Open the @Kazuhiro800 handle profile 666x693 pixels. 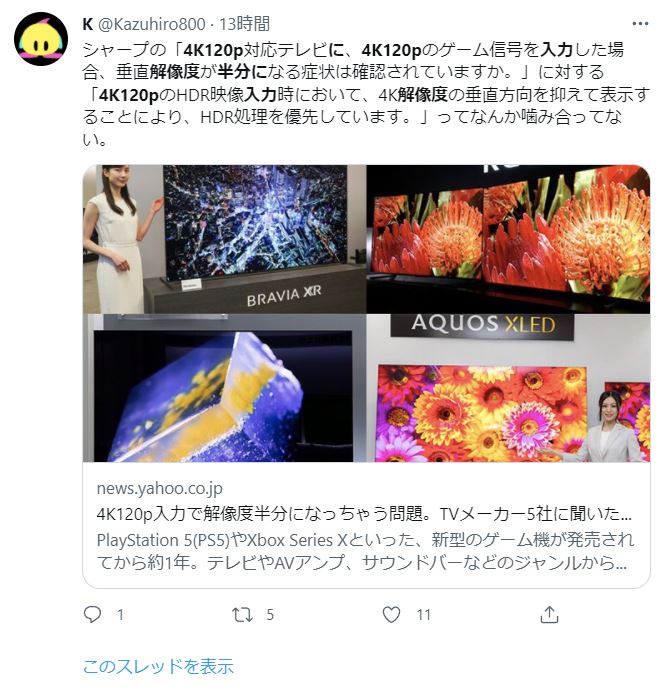pos(151,24)
